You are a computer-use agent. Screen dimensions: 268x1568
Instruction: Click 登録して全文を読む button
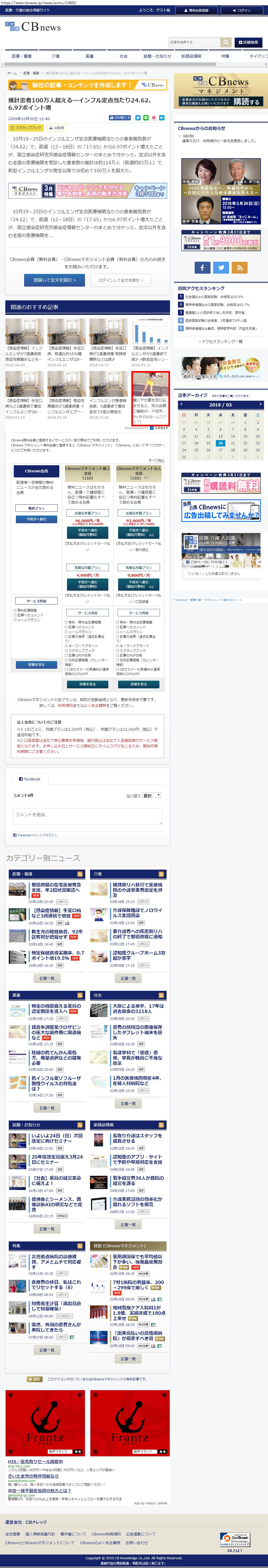55,280
